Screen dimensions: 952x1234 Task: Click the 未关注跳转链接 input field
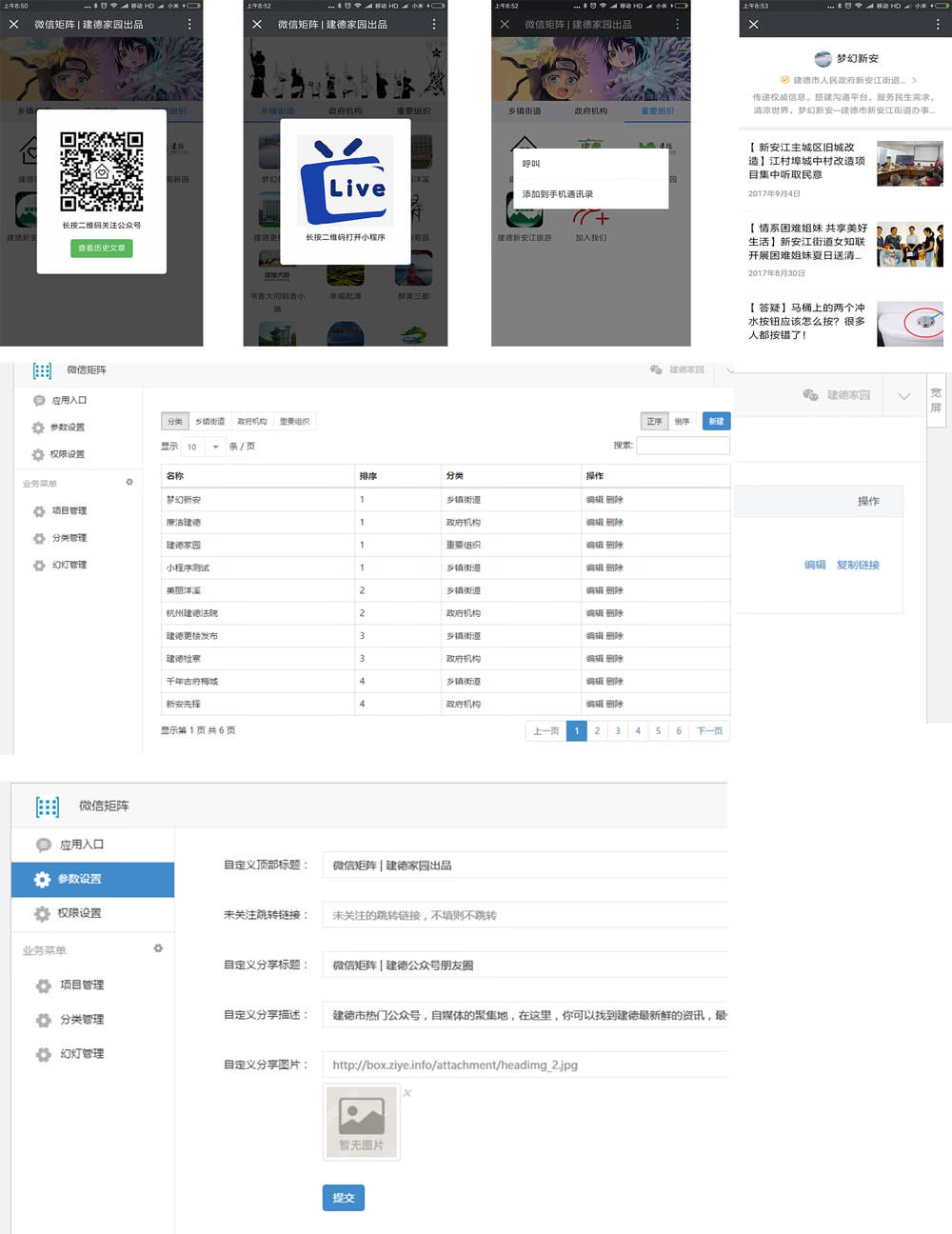524,915
